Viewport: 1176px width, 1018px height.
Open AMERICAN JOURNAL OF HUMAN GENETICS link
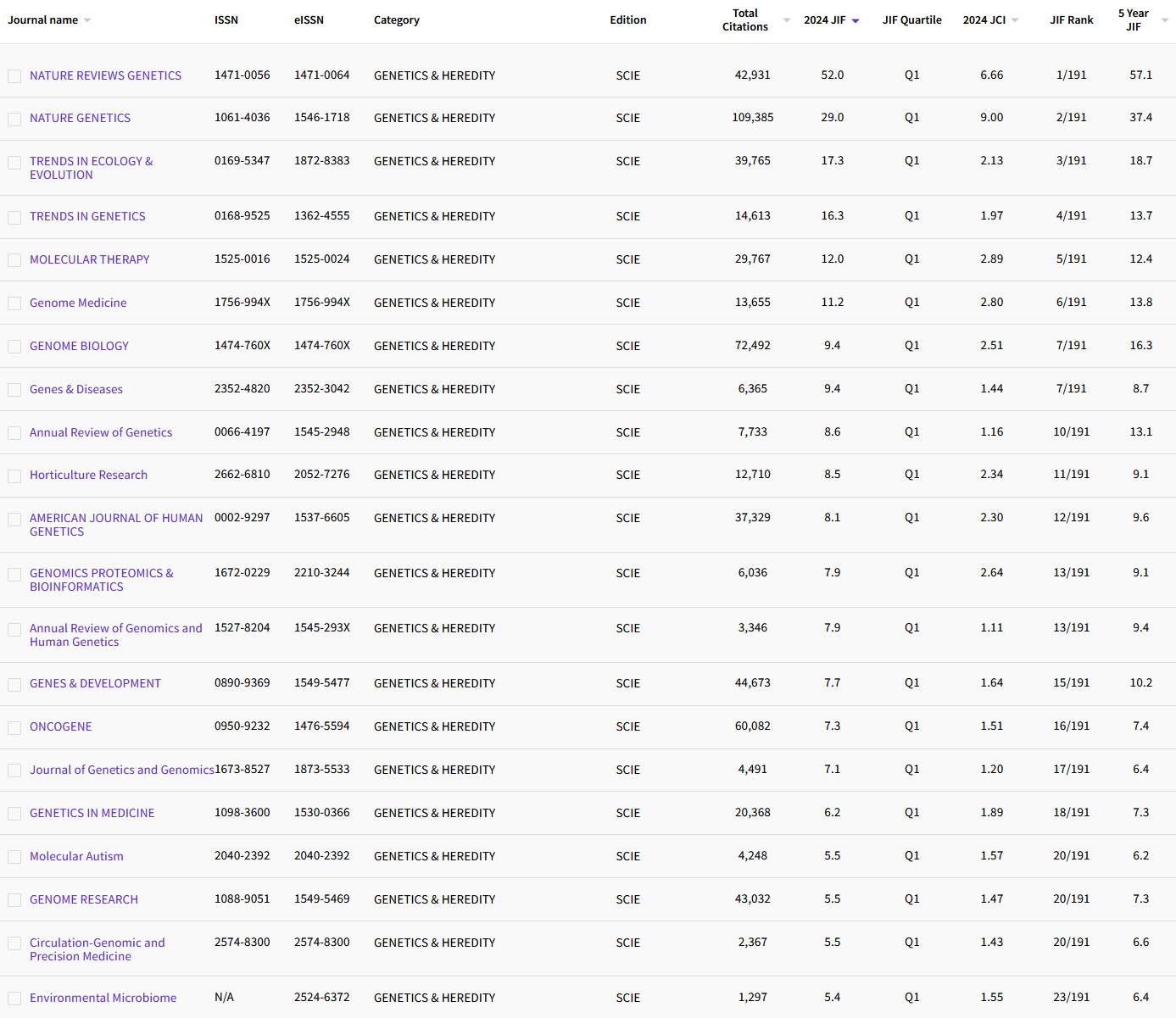(116, 525)
